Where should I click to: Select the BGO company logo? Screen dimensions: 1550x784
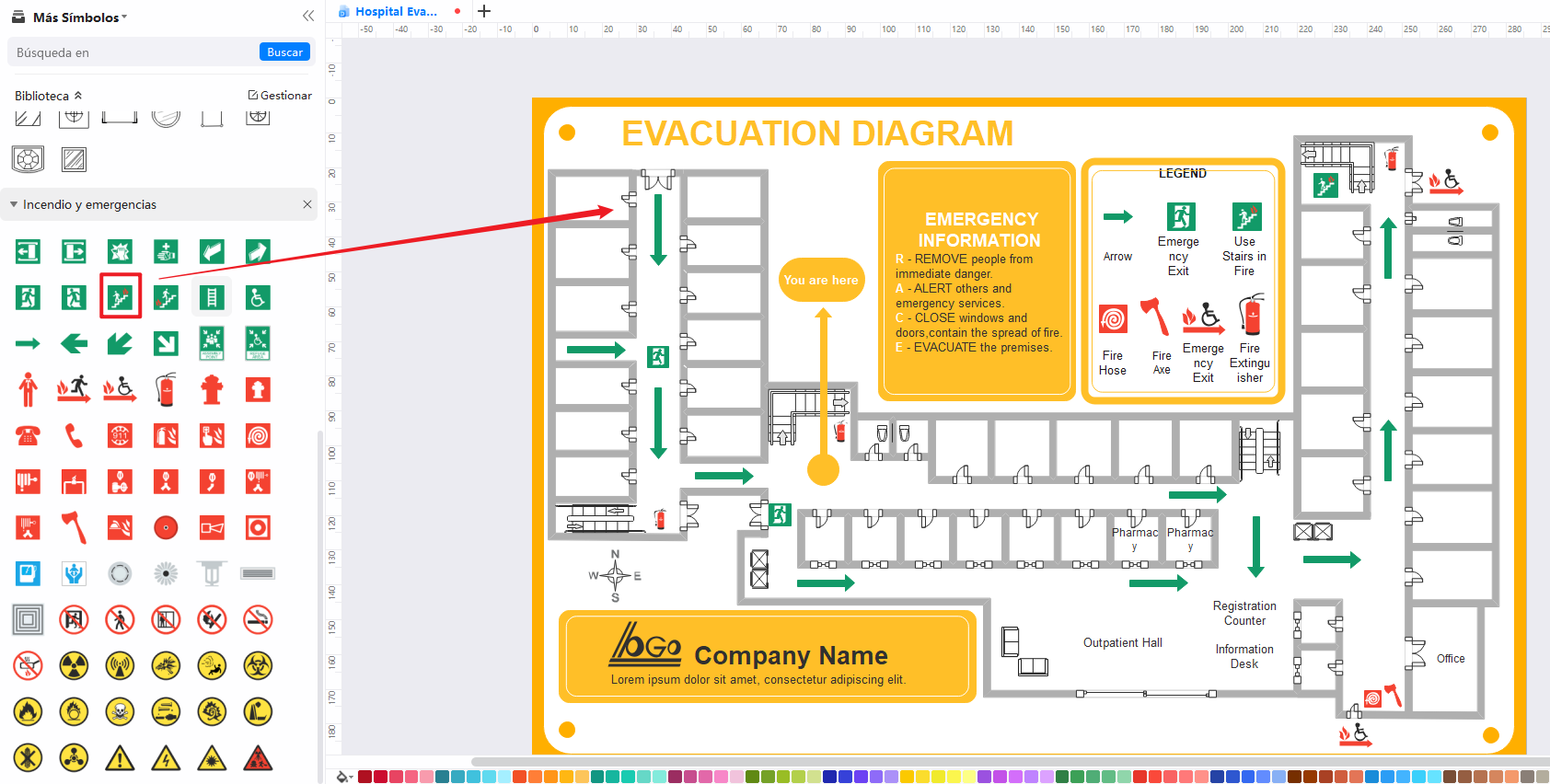pos(645,643)
